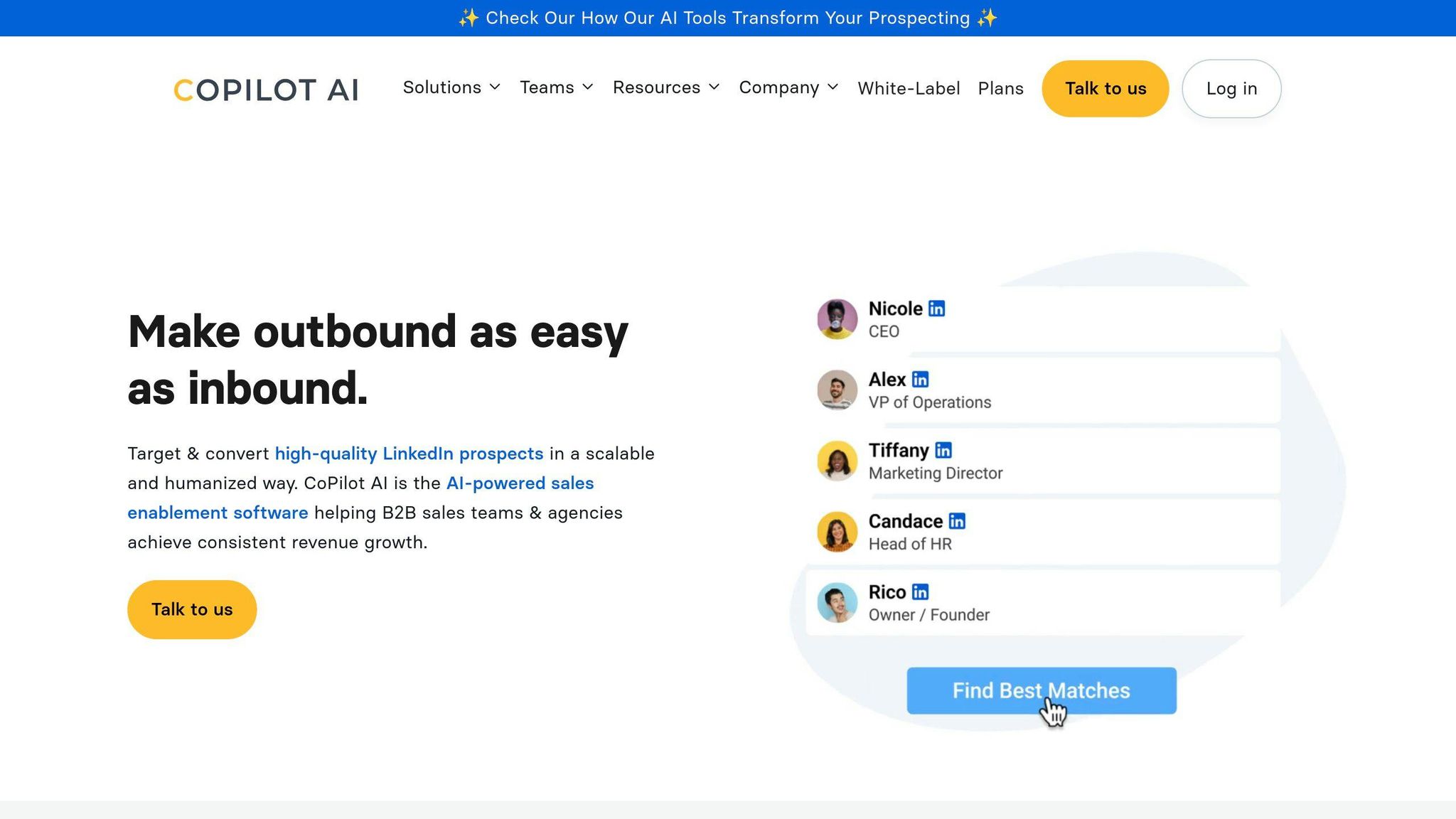Image resolution: width=1456 pixels, height=819 pixels.
Task: Click Alex's profile avatar
Action: tap(837, 390)
